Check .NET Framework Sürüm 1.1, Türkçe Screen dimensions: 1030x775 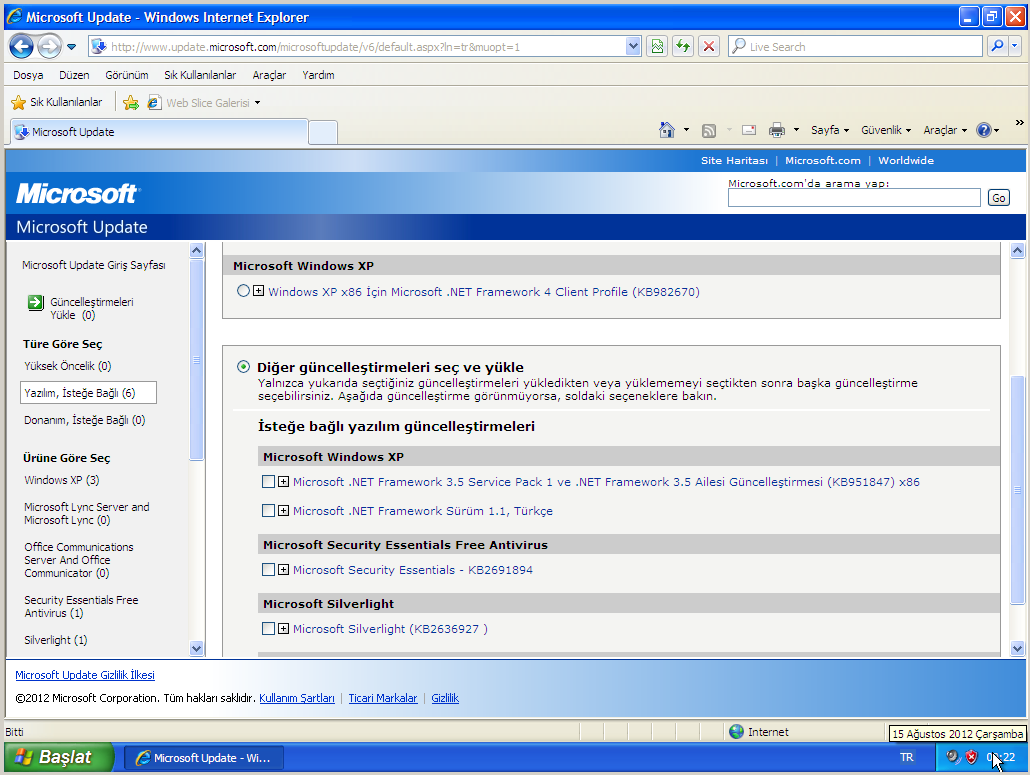coord(268,510)
